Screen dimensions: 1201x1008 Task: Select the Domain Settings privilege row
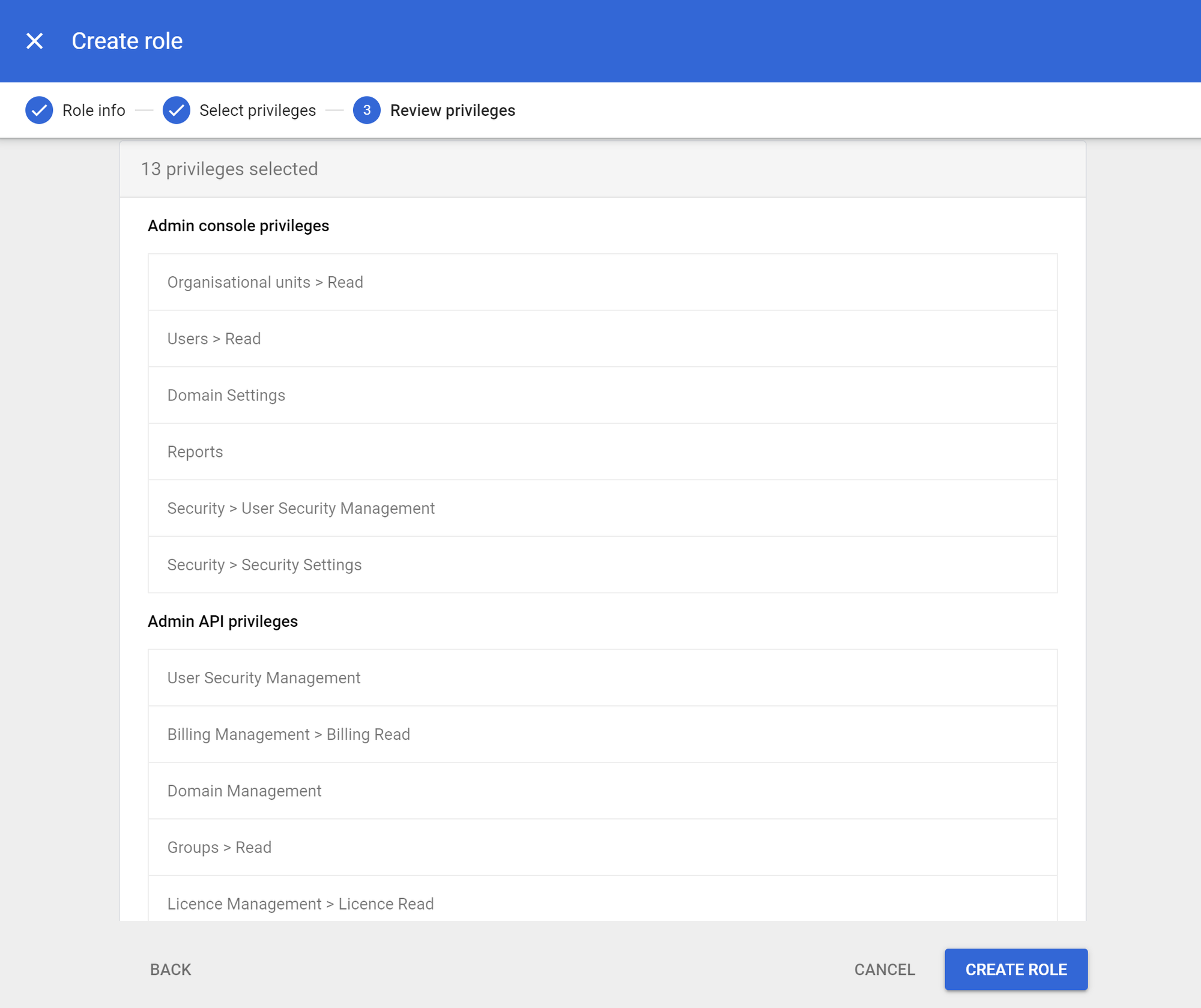[602, 395]
